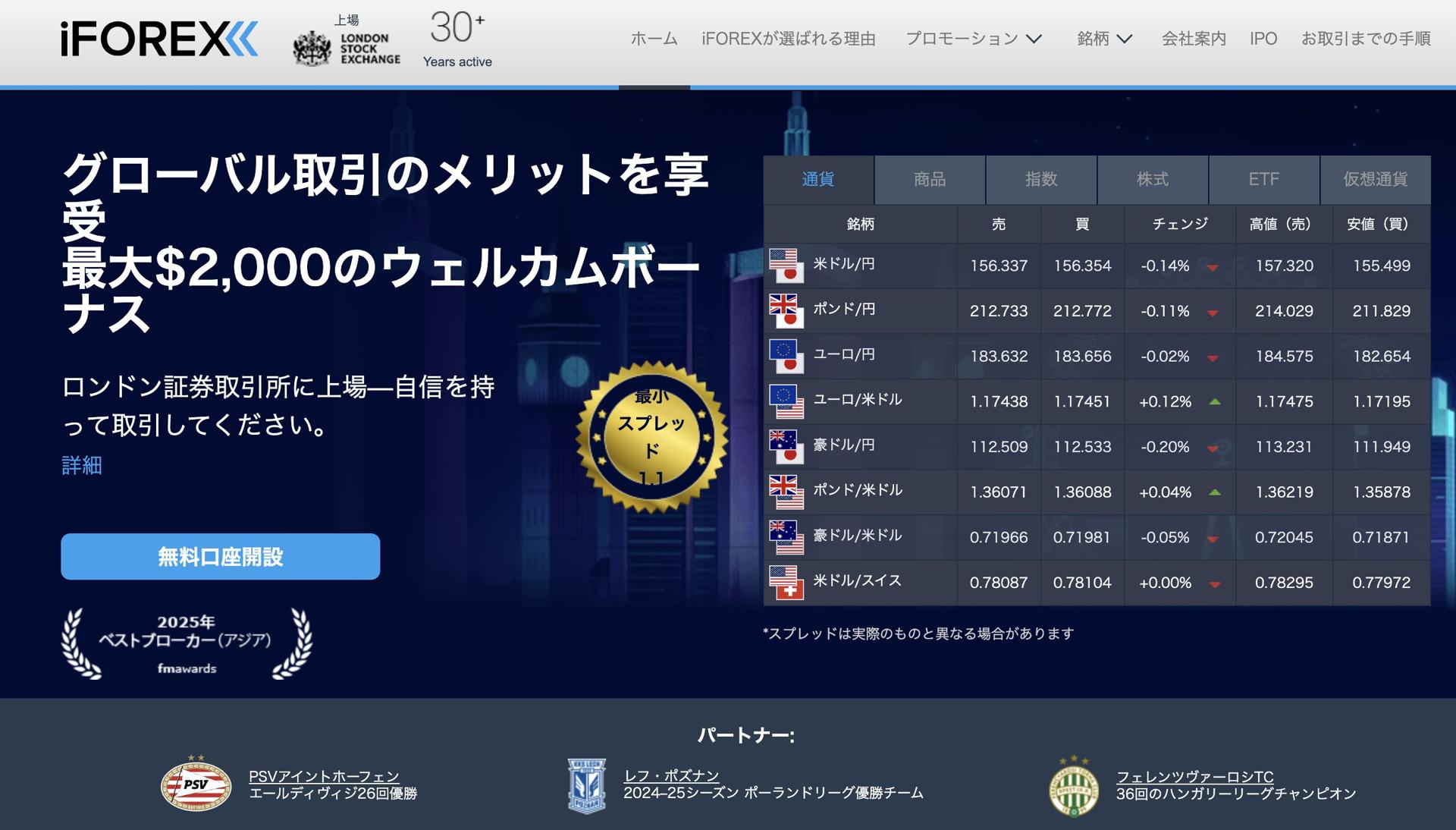Open the 会社案内 nav item
1456x830 pixels.
(x=1194, y=39)
